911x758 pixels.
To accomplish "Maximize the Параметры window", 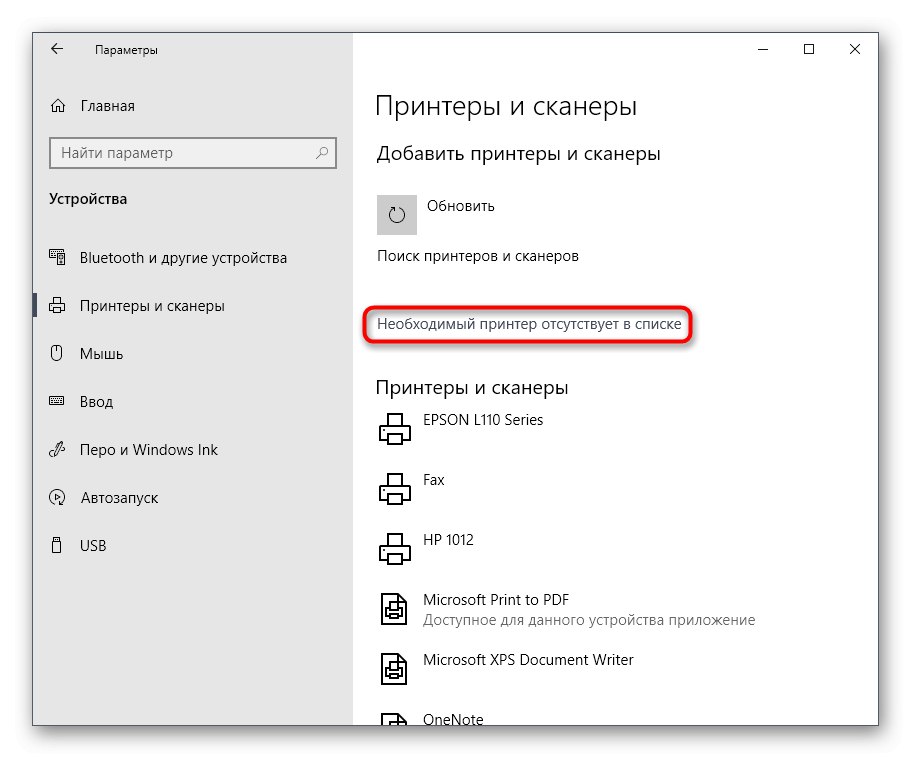I will (x=809, y=49).
